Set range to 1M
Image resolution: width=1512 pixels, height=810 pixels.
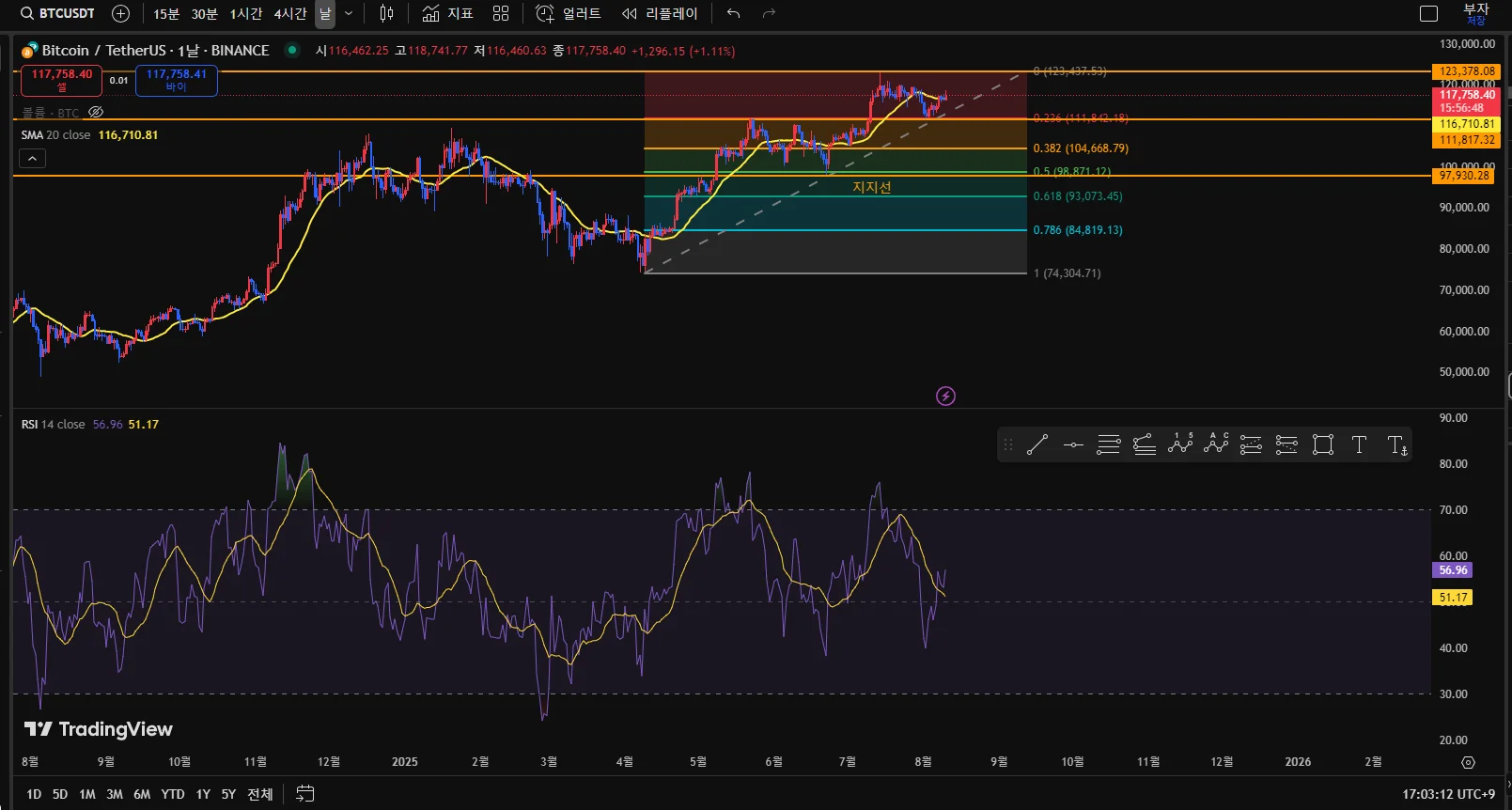coord(87,794)
